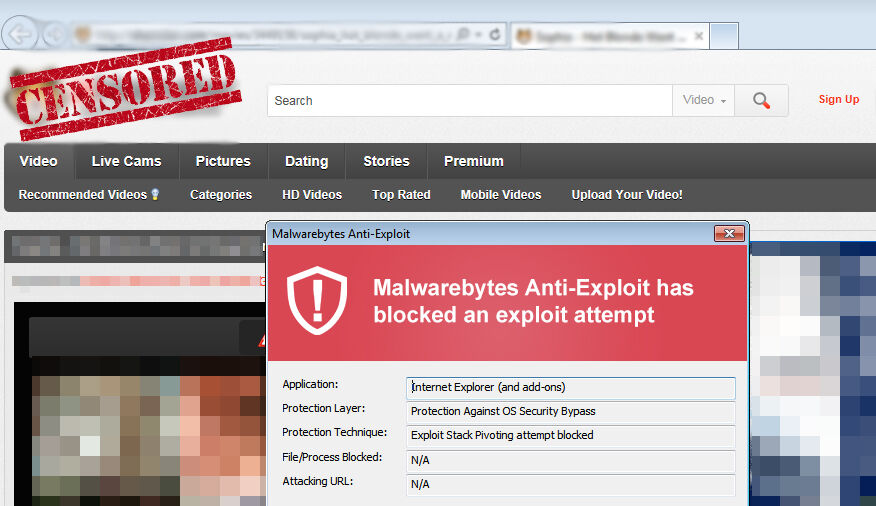The image size is (876, 506).
Task: Go to HD Videos submenu link
Action: pyautogui.click(x=312, y=194)
